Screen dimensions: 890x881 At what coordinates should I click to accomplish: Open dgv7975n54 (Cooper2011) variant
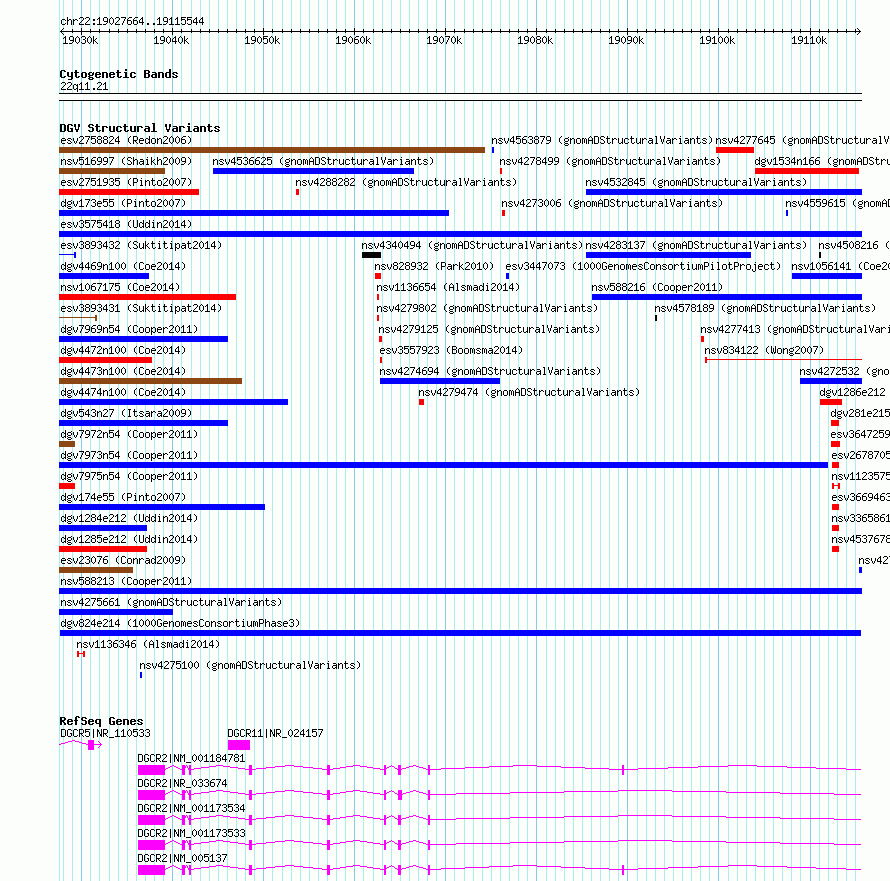pyautogui.click(x=129, y=476)
